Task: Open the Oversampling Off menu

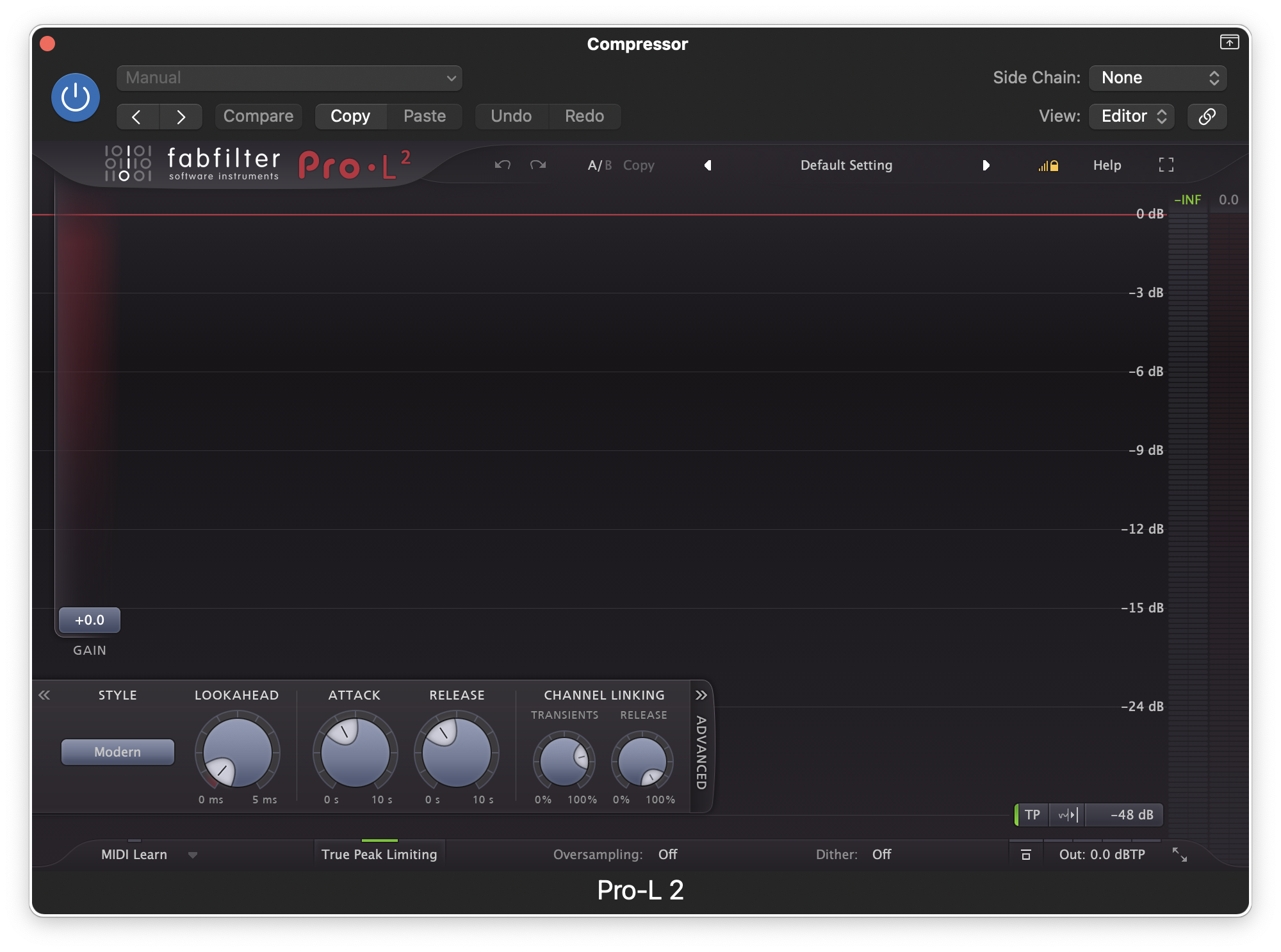Action: 668,855
